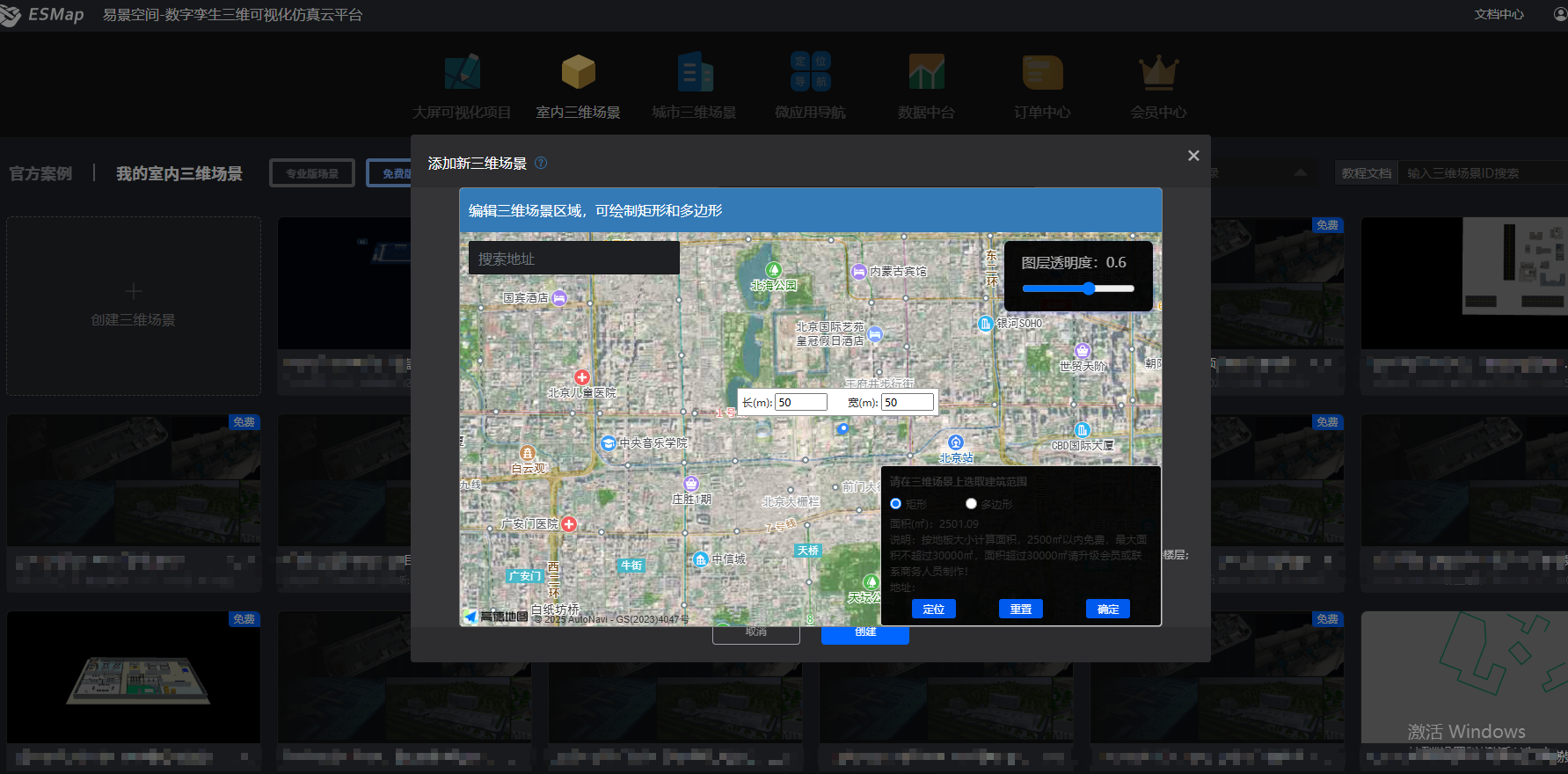Screen dimensions: 1568x774
Task: Click the 确定 confirm button
Action: 1108,610
